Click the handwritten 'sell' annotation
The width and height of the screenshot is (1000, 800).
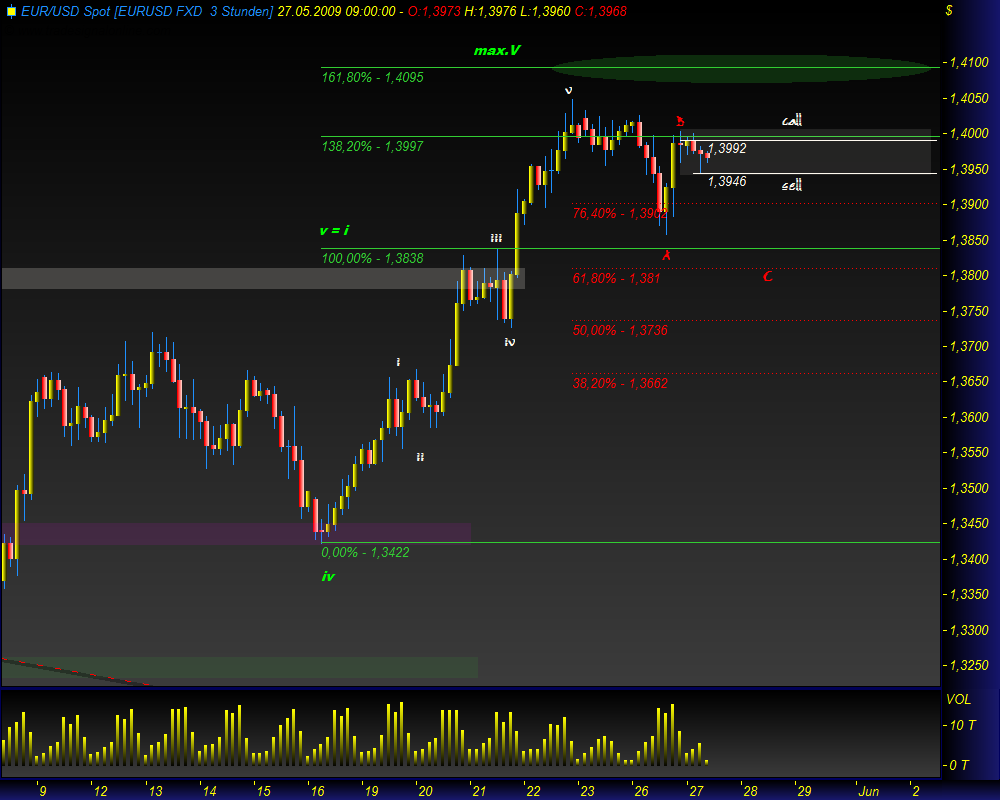[792, 185]
